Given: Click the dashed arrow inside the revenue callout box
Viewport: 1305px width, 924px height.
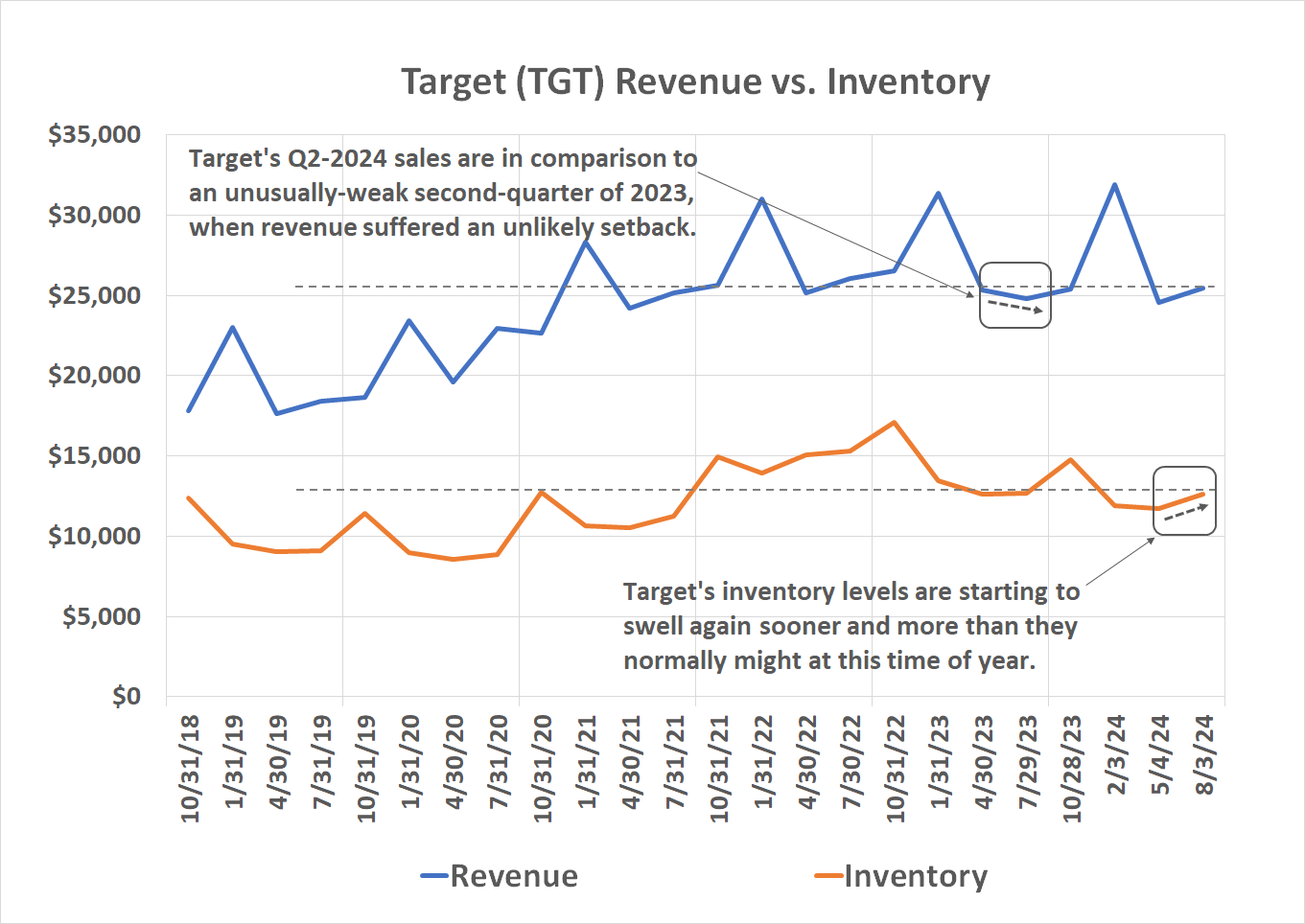Looking at the screenshot, I should [1014, 305].
